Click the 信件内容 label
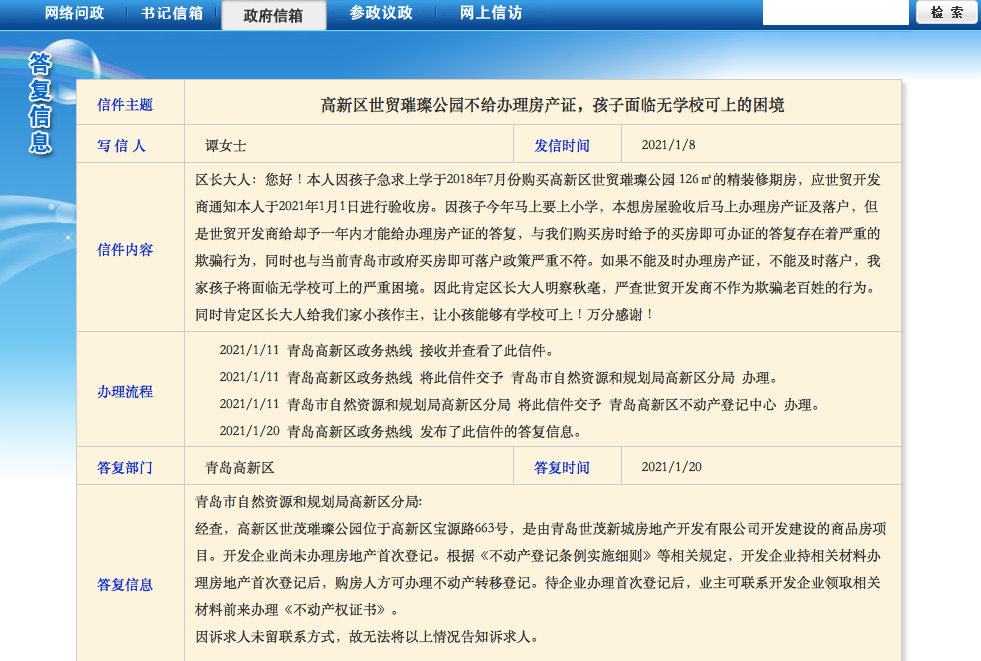This screenshot has width=981, height=661. 125,250
